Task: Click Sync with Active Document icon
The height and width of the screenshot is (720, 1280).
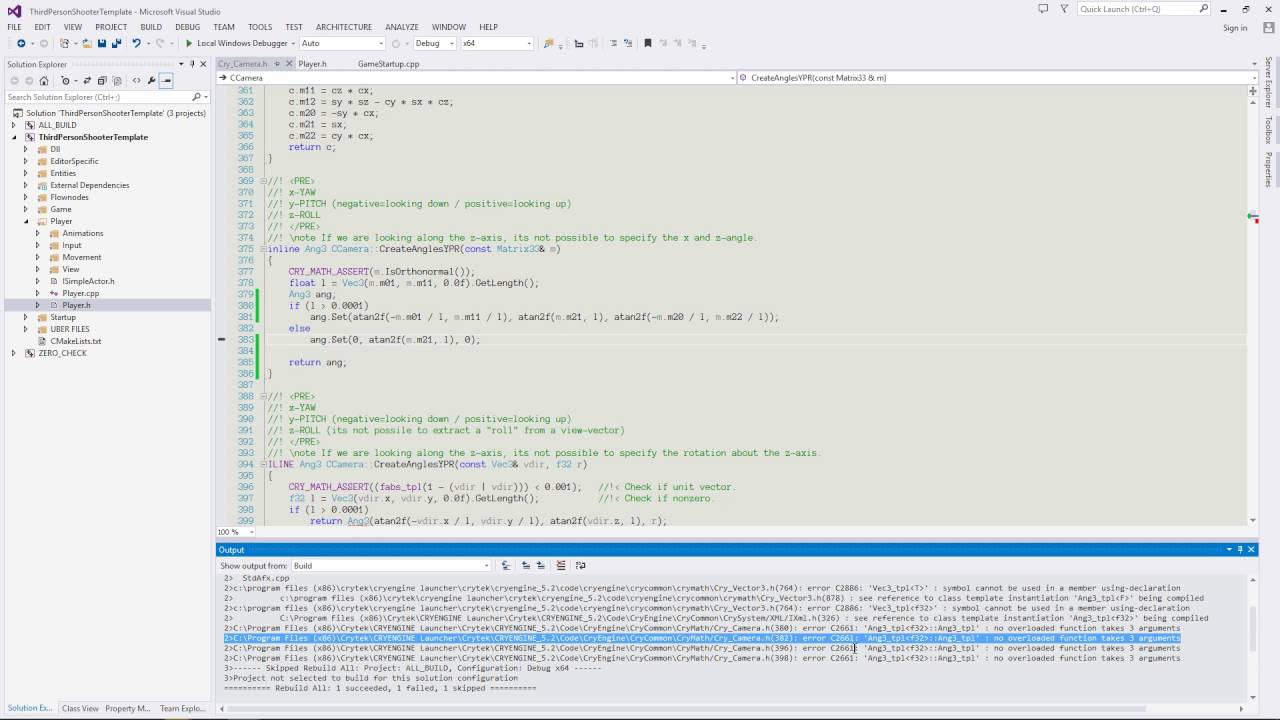Action: (88, 81)
